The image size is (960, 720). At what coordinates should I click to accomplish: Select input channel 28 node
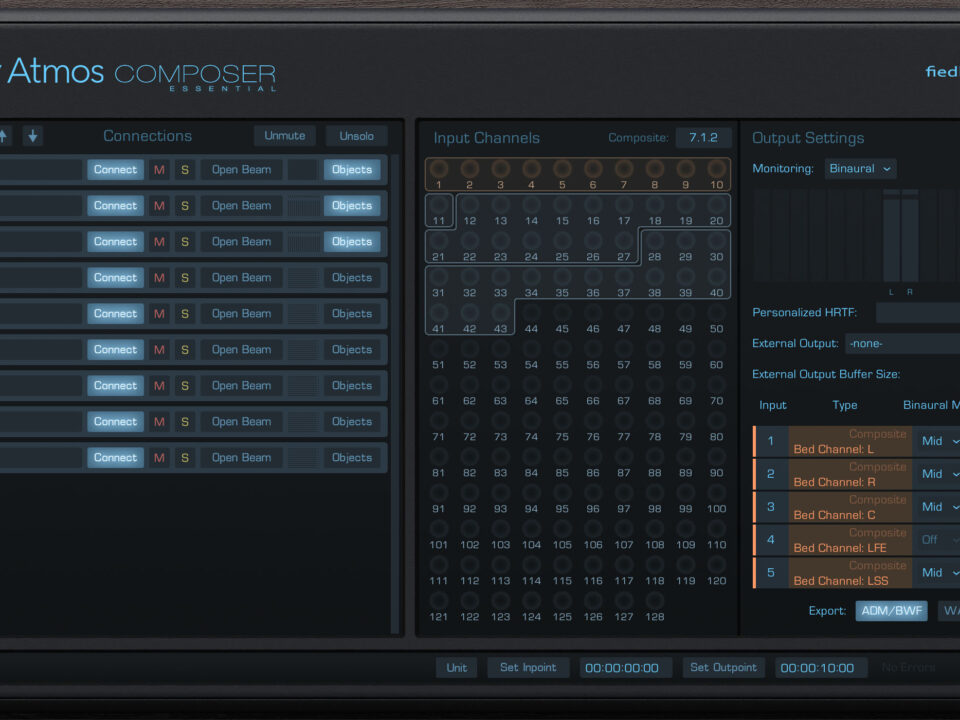point(654,242)
